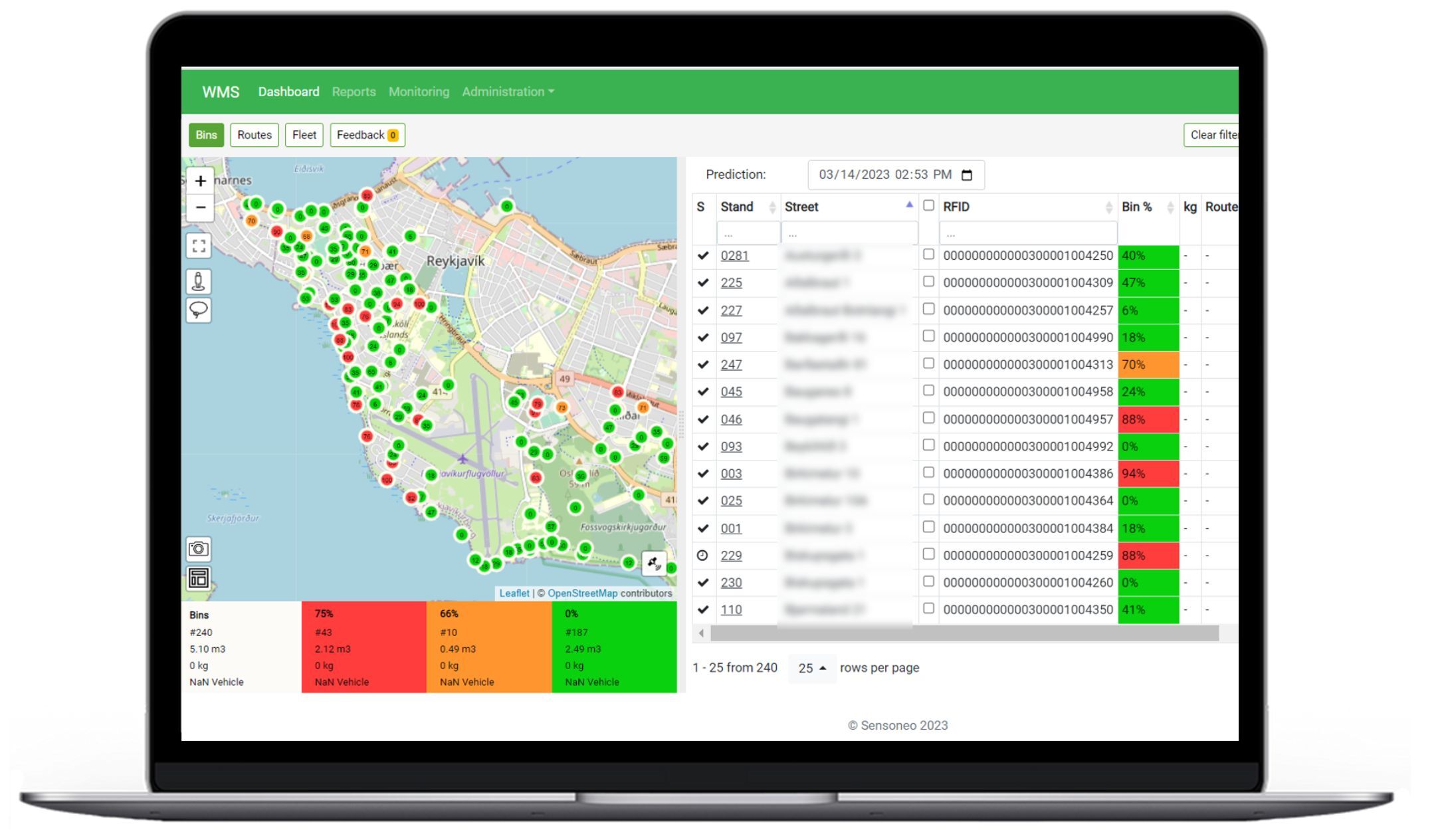This screenshot has width=1438, height=840.
Task: Click the speech bubble feedback icon
Action: coord(199,310)
